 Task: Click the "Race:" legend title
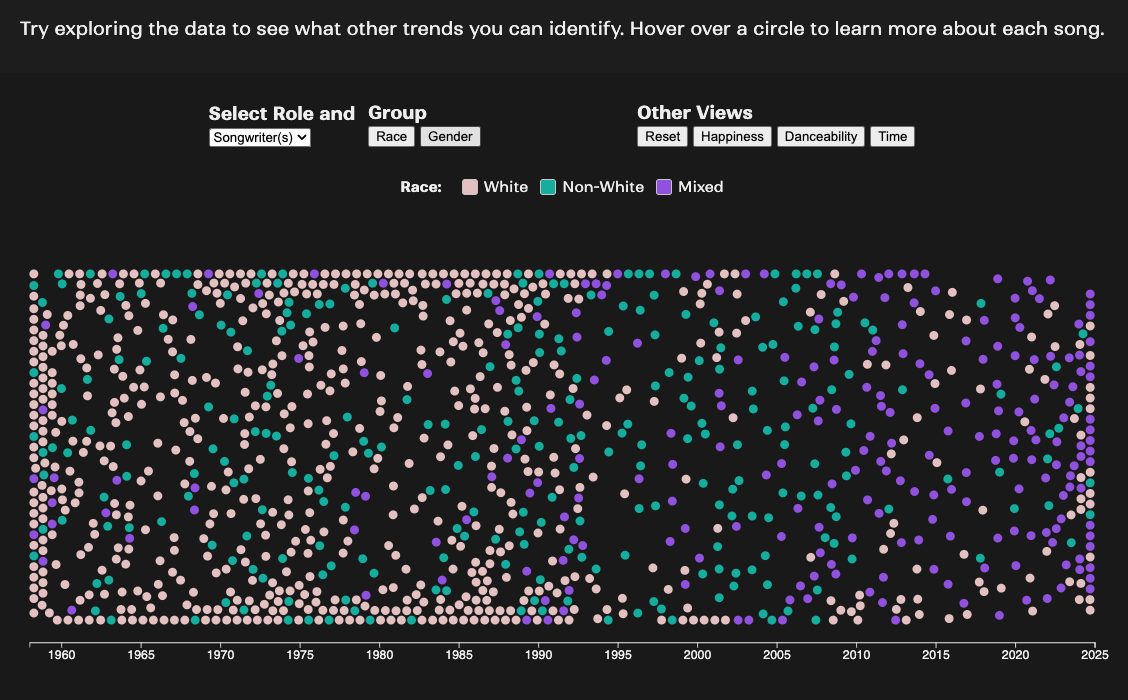pos(421,187)
